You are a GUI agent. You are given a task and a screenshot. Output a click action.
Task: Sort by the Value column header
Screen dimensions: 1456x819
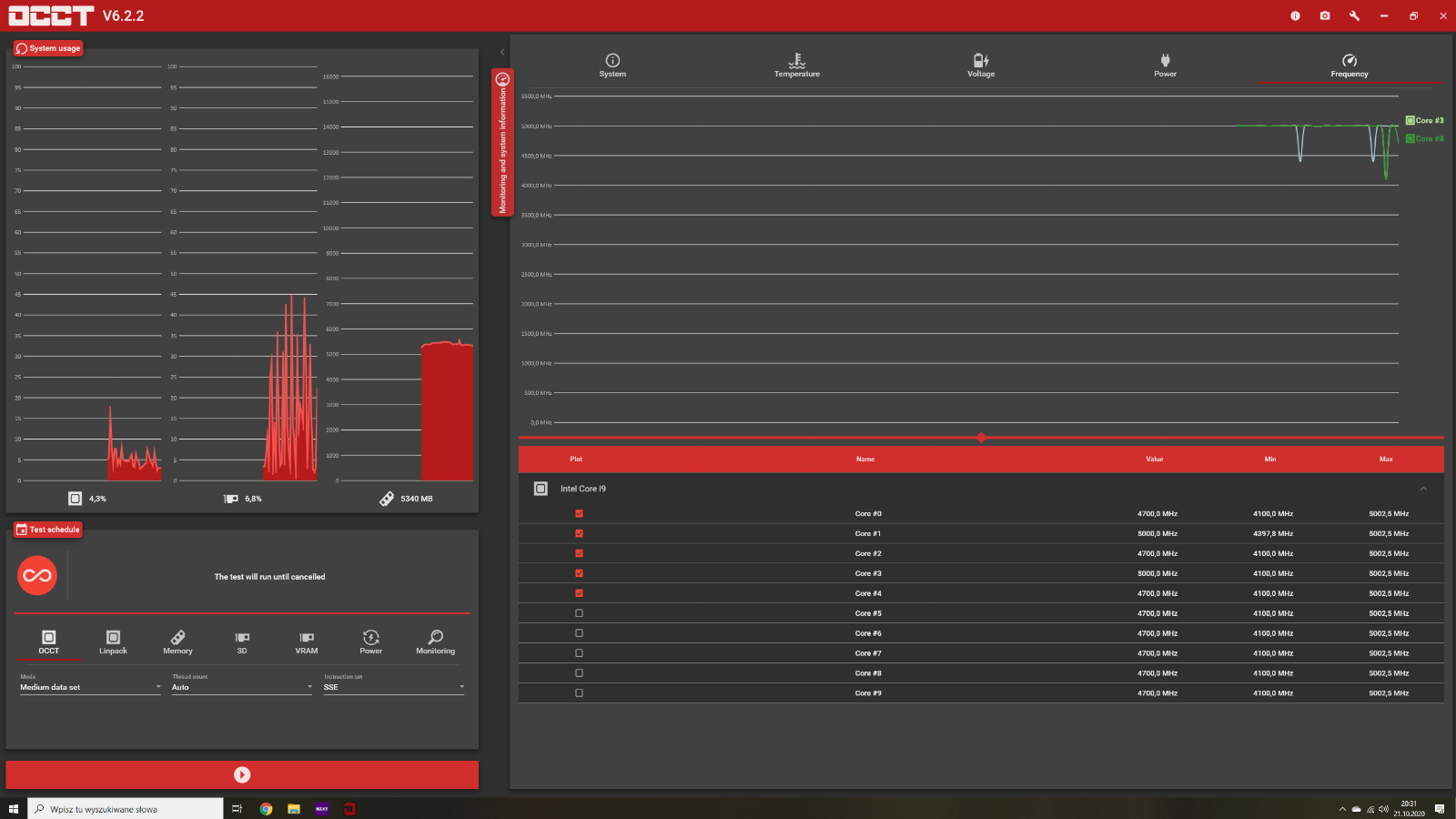coord(1155,459)
